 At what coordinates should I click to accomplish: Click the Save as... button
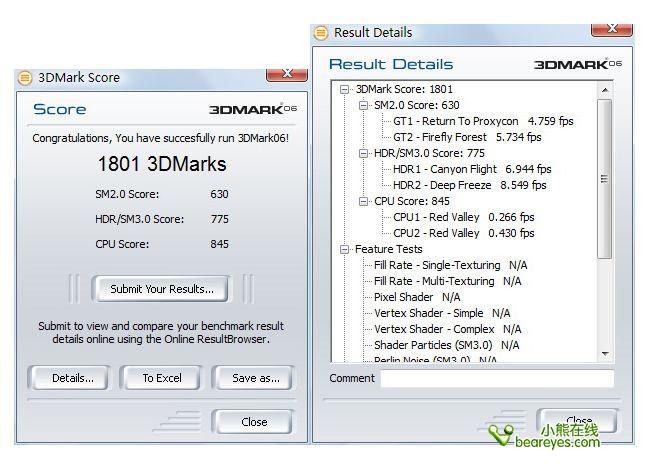pyautogui.click(x=255, y=378)
